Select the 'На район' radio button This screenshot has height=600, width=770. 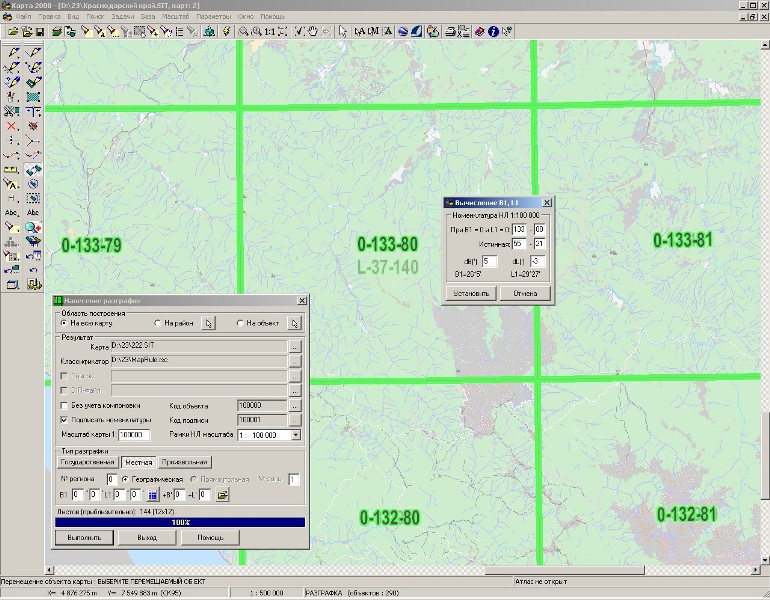[x=158, y=323]
